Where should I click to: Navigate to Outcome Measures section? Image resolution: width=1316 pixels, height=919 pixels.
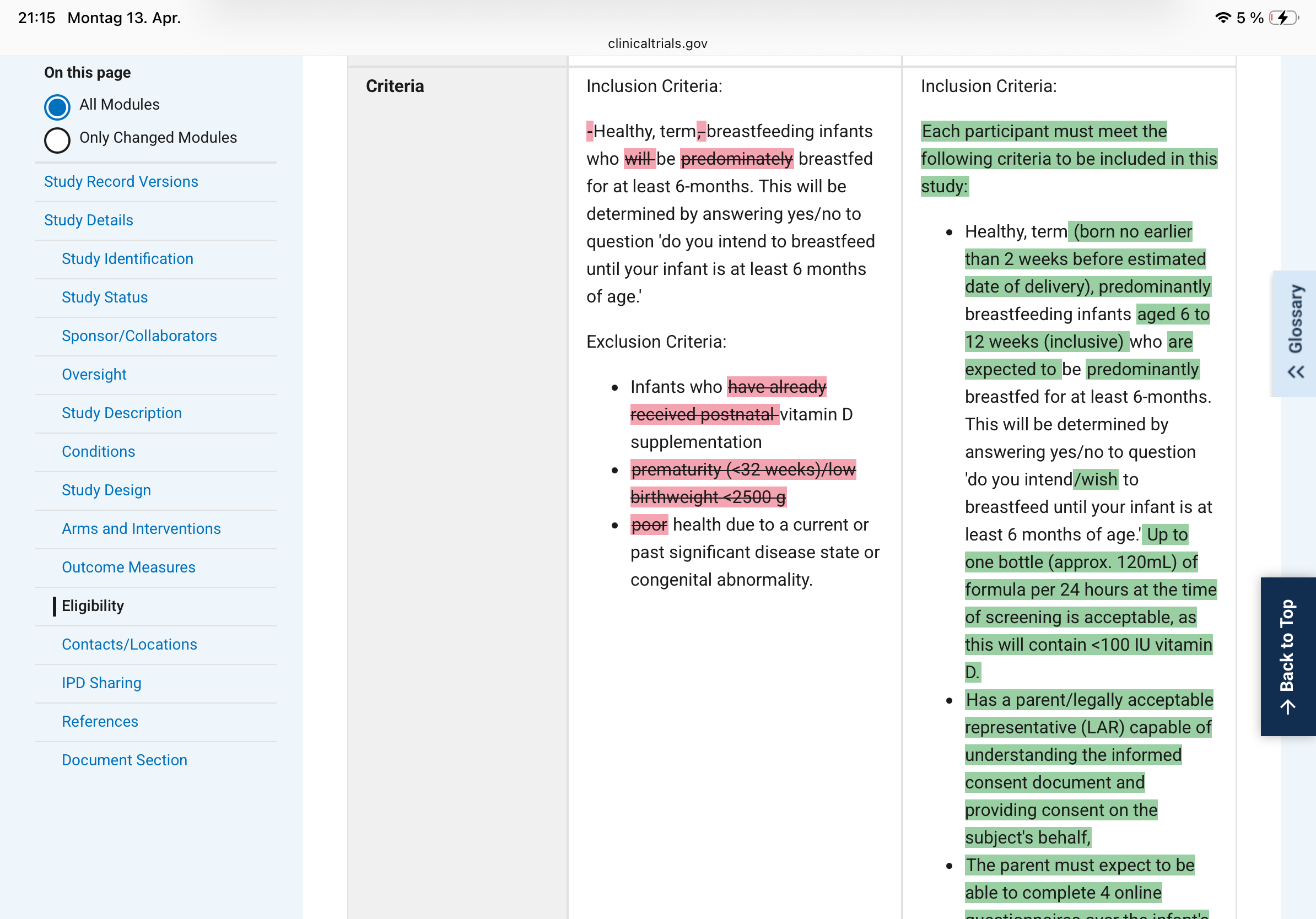(128, 567)
